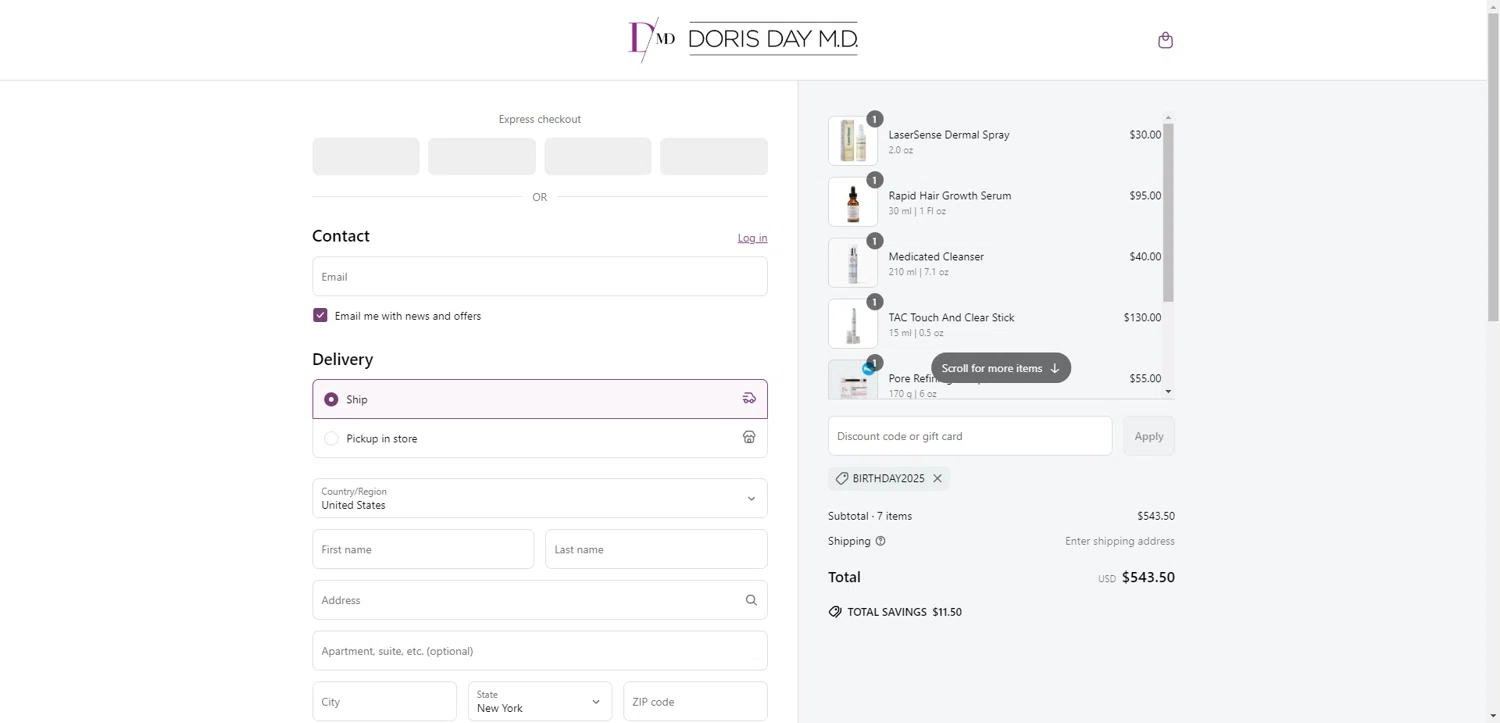Open the State dropdown
This screenshot has width=1500, height=723.
(540, 701)
